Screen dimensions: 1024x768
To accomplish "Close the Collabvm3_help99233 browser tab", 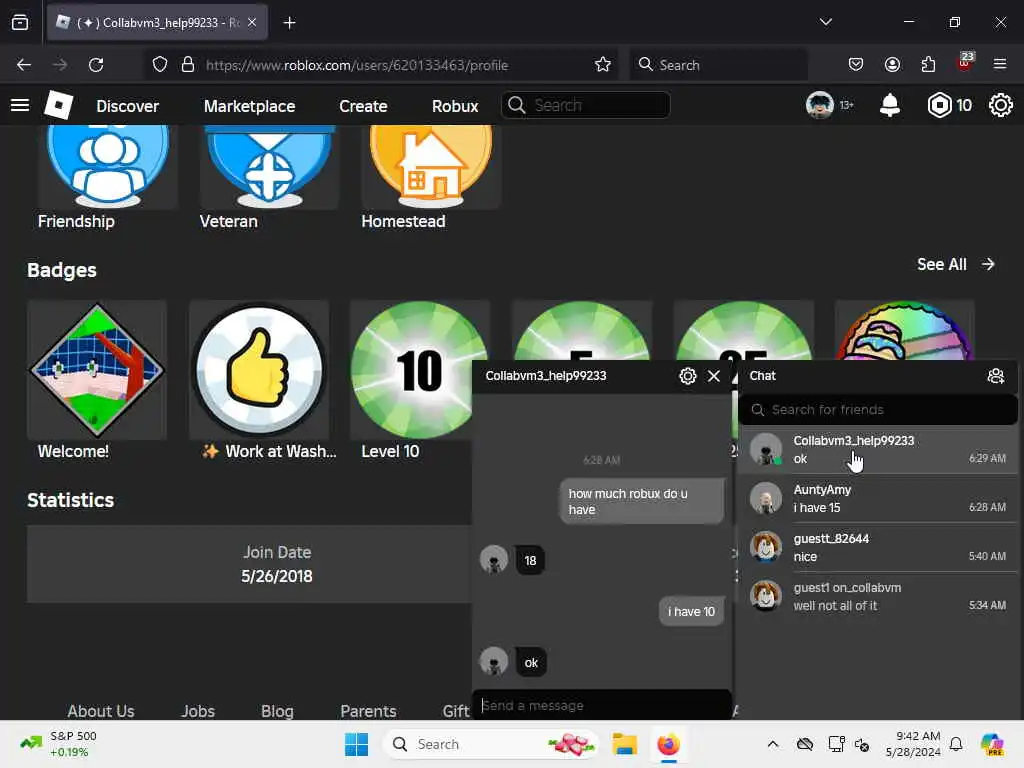I will tap(252, 23).
